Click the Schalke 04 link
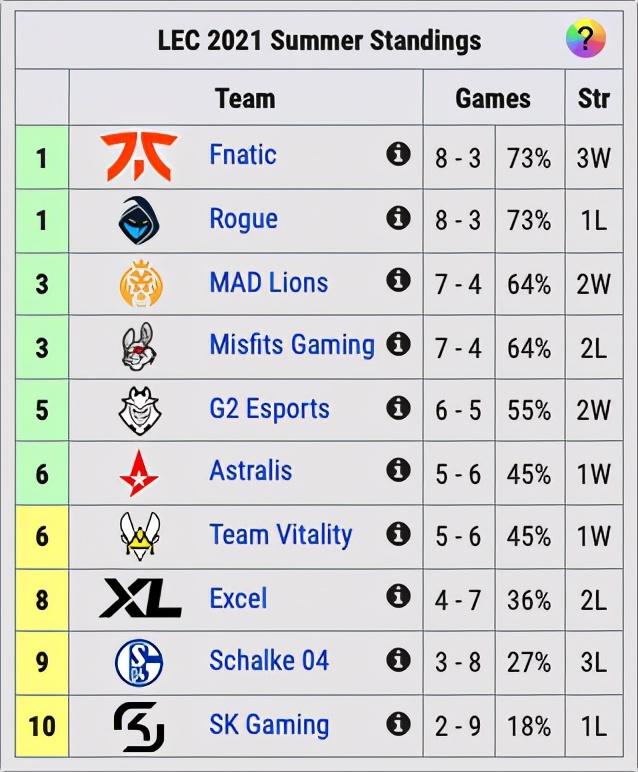The image size is (638, 772). [269, 660]
